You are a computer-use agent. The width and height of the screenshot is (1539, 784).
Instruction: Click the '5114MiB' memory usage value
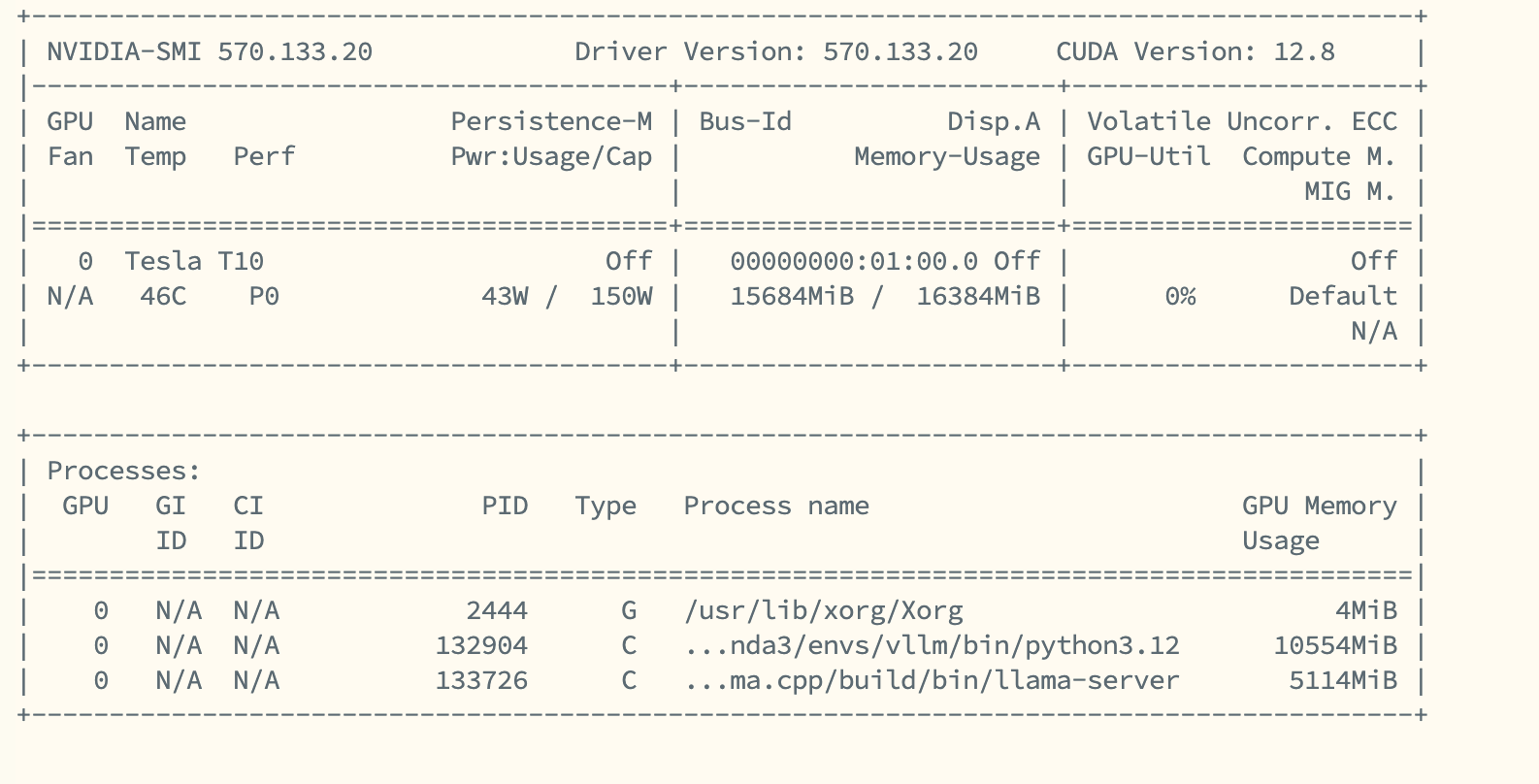1343,680
